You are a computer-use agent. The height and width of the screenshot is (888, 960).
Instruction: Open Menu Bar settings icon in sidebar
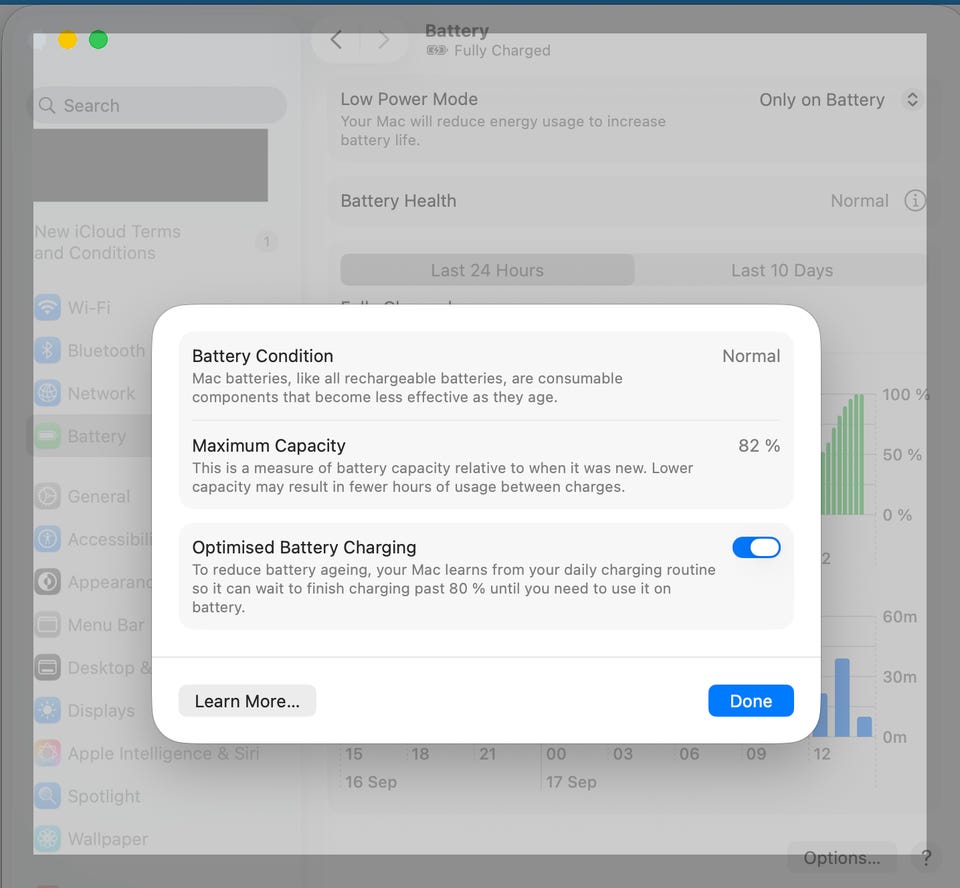(x=48, y=625)
